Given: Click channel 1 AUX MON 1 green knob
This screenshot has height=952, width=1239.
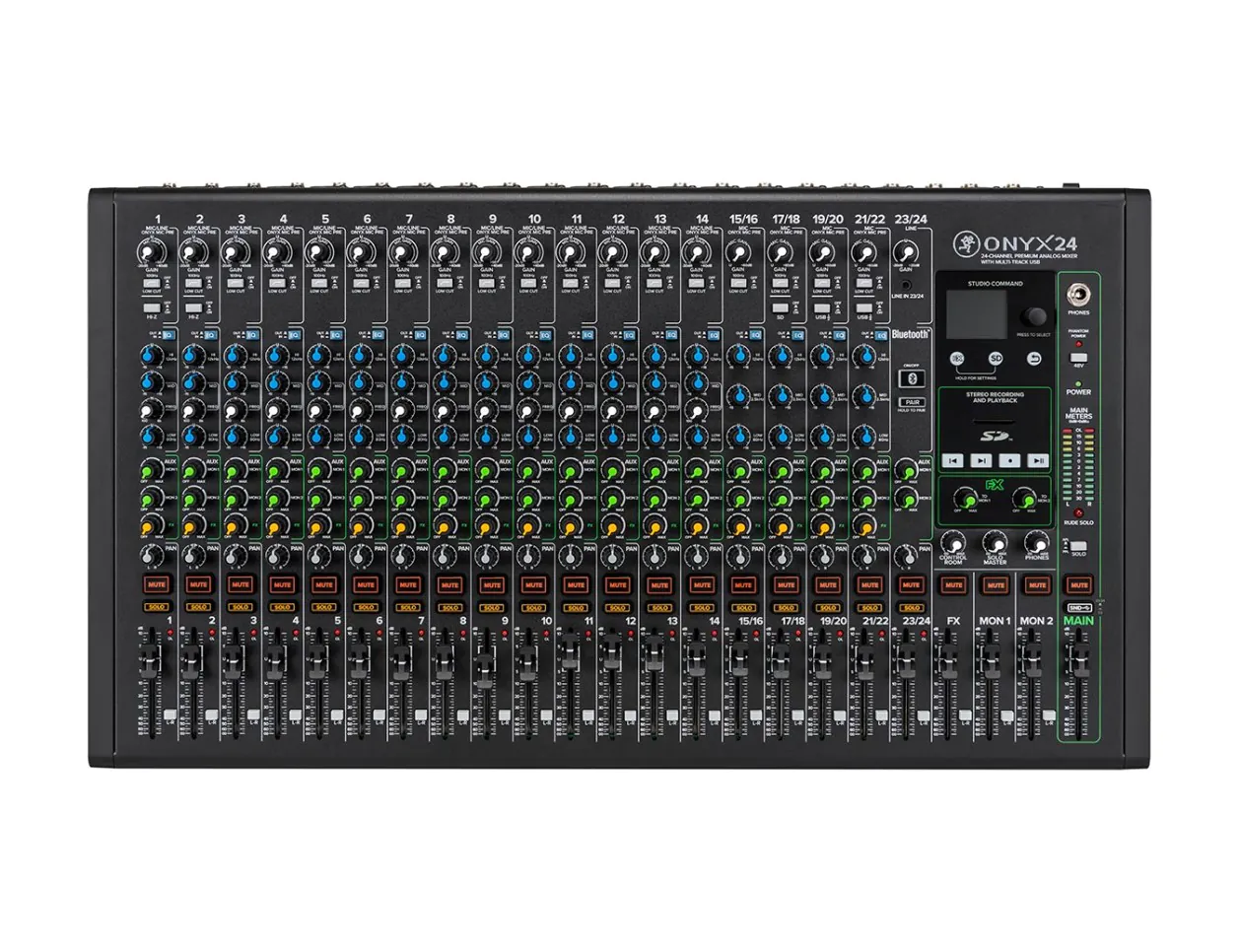Looking at the screenshot, I should pos(151,471).
